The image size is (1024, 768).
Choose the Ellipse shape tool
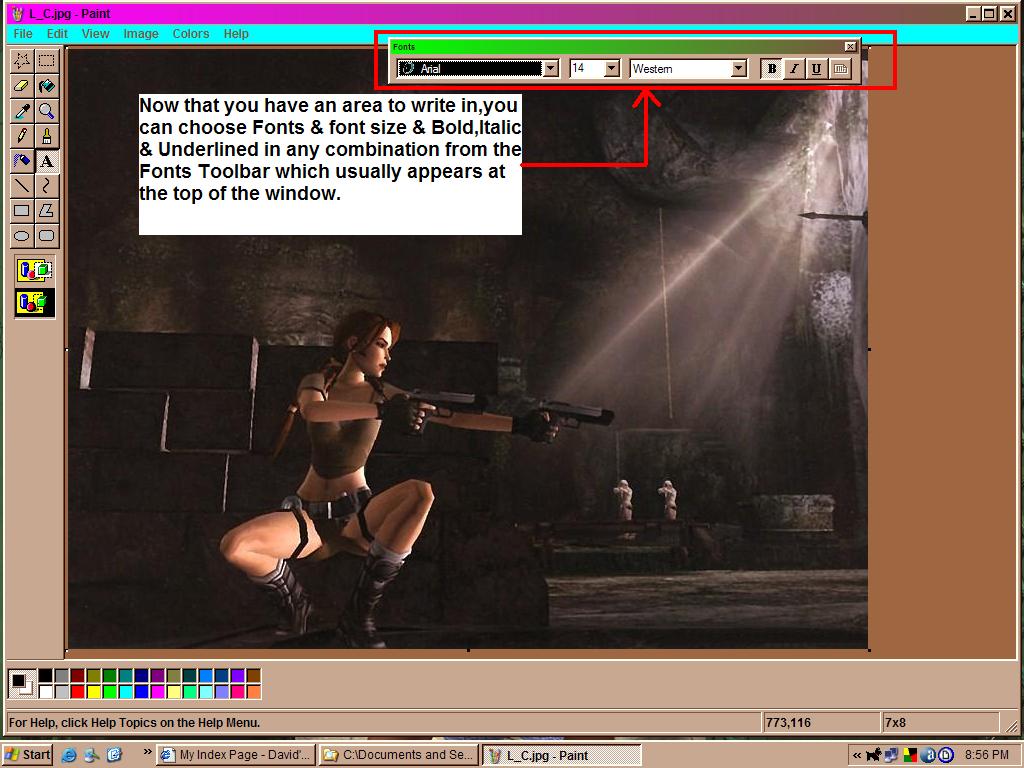pos(21,236)
